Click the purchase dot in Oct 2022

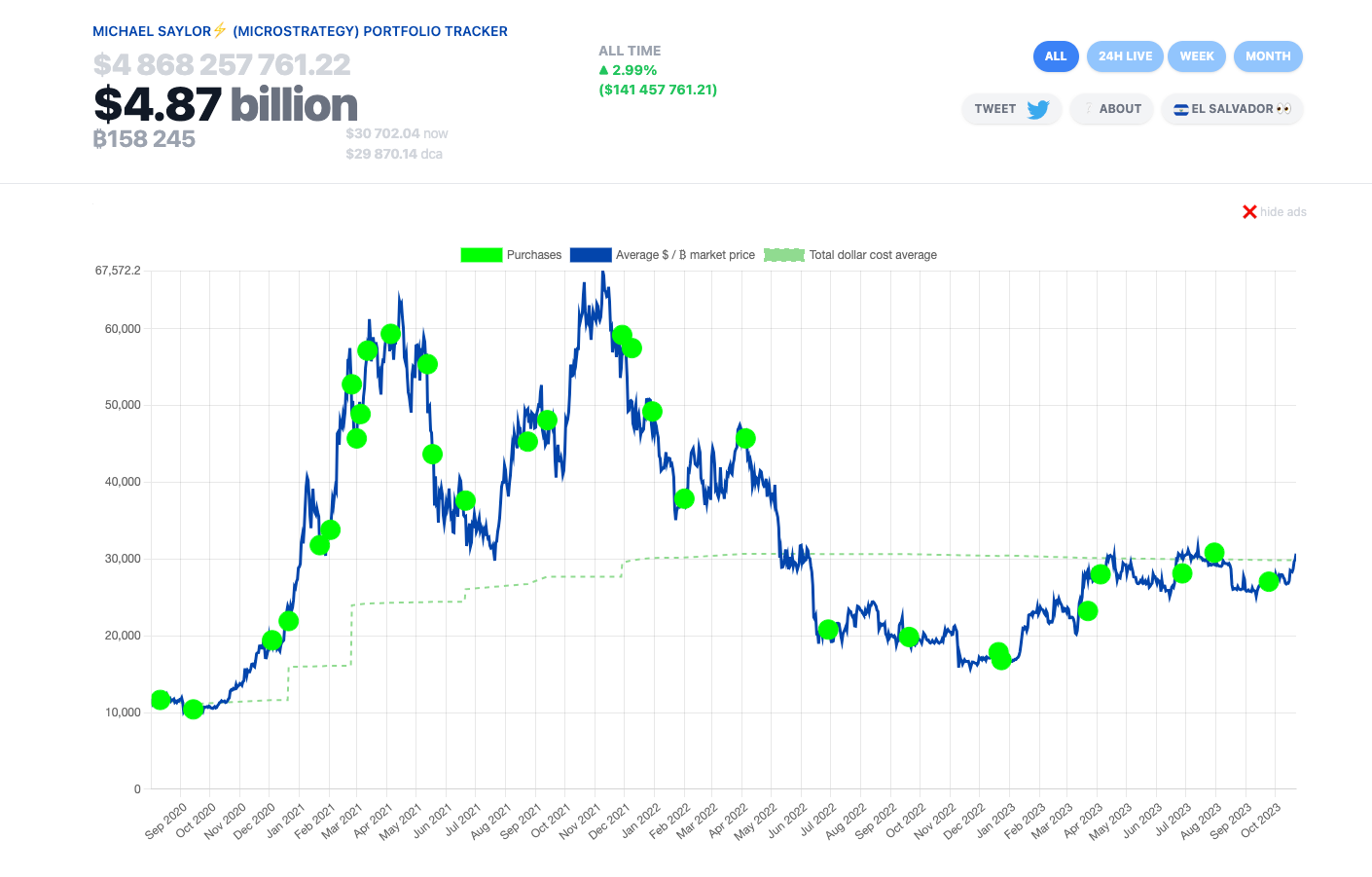tap(909, 638)
